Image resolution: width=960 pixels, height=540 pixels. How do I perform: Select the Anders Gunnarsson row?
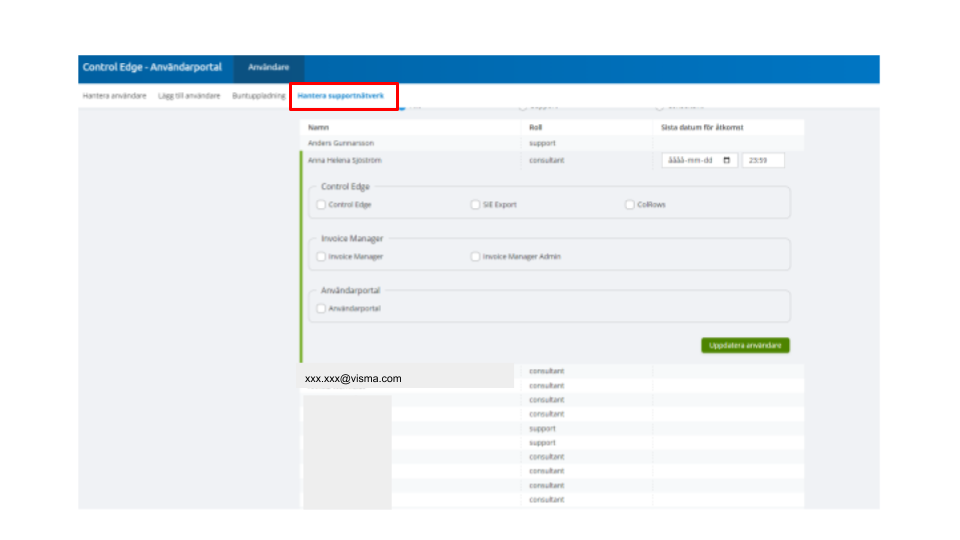(x=552, y=143)
